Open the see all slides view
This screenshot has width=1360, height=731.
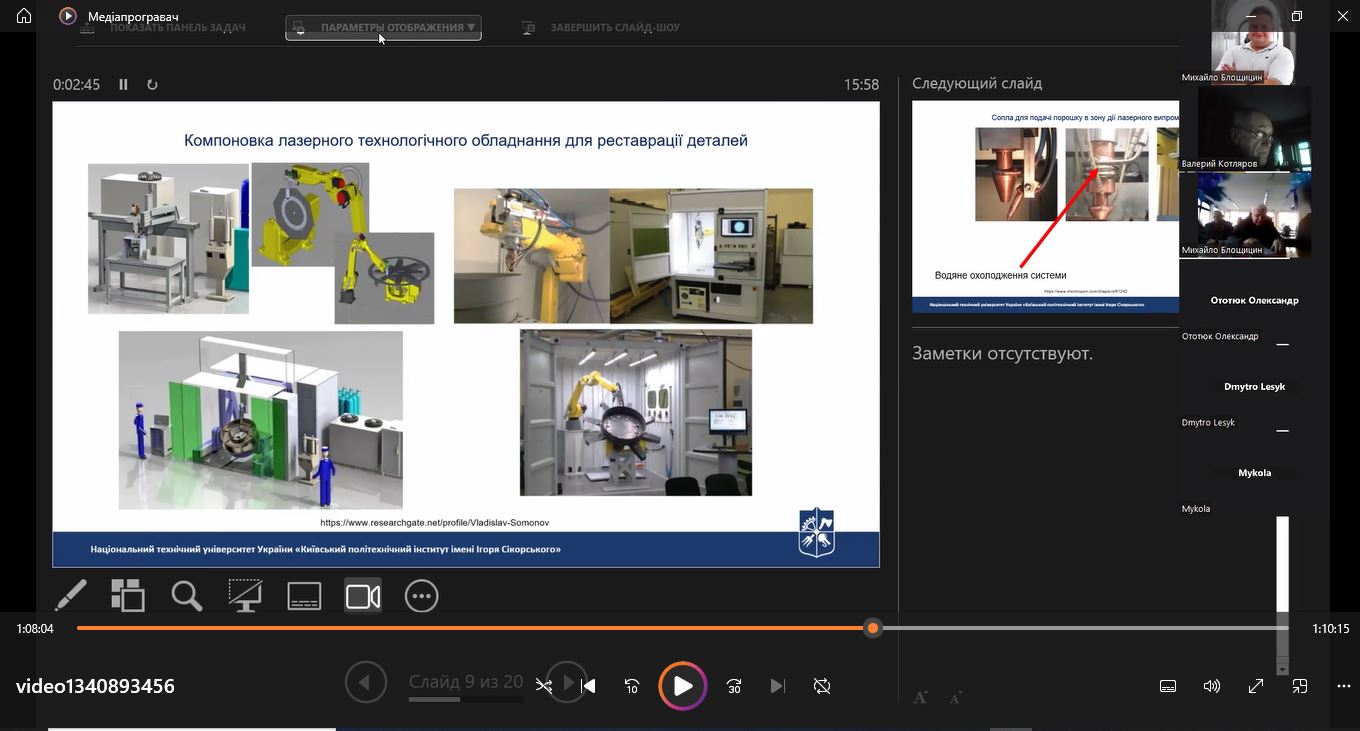click(127, 596)
